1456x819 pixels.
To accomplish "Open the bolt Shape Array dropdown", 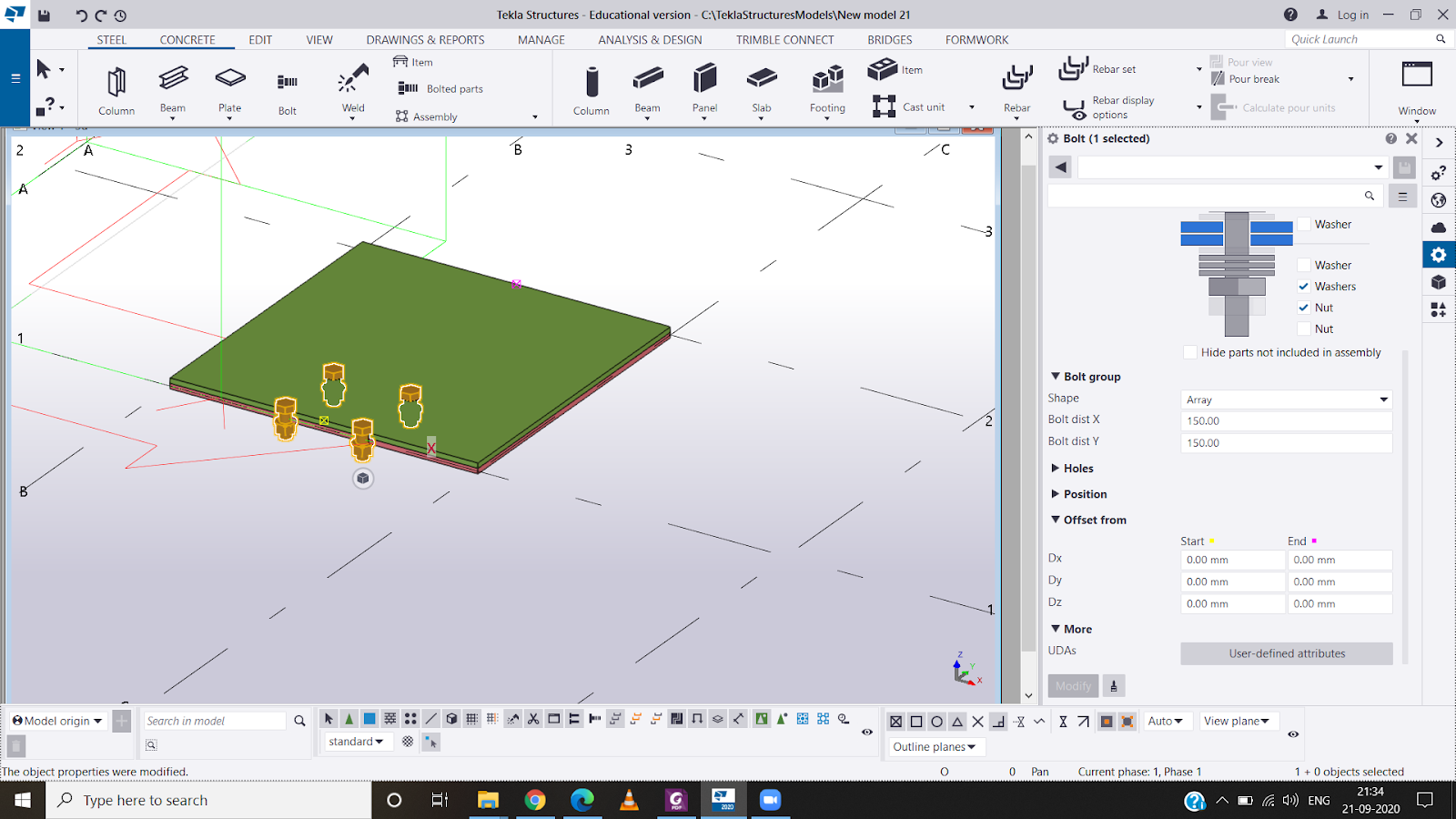I will [x=1286, y=399].
